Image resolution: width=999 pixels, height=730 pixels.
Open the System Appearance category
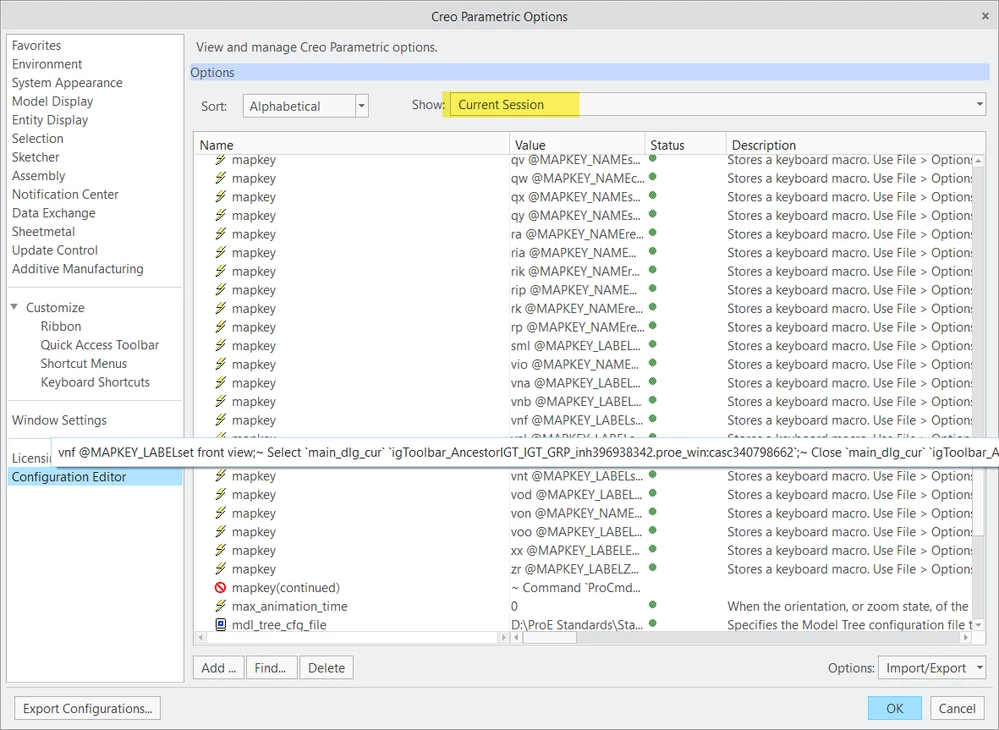(67, 82)
